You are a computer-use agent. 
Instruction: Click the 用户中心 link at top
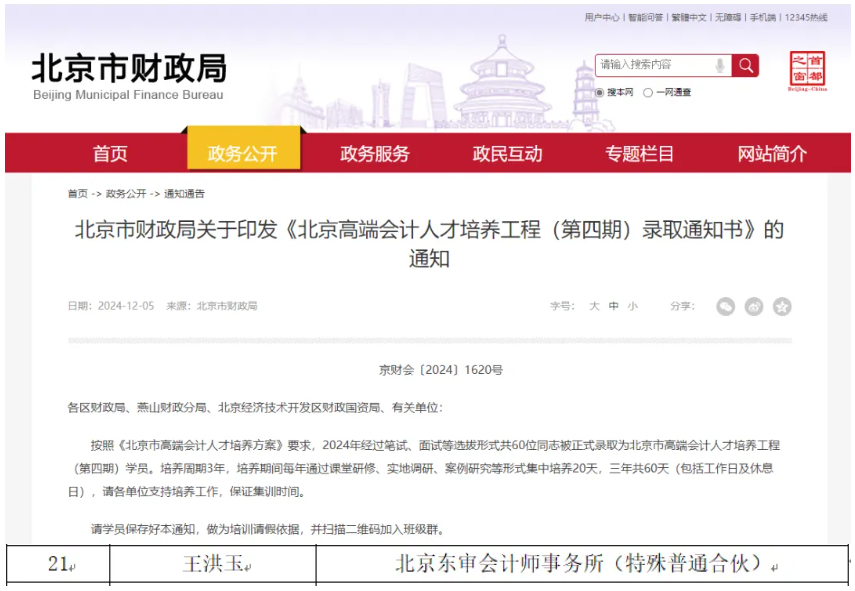click(x=602, y=17)
